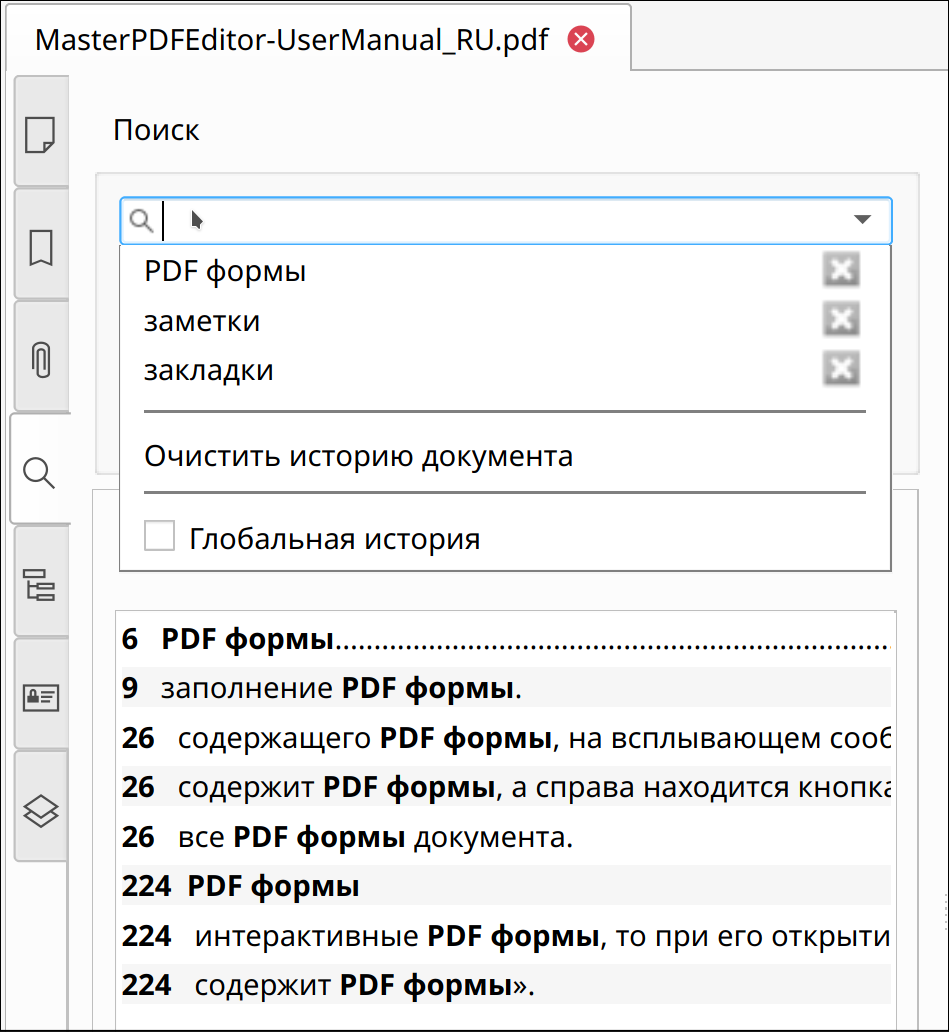The height and width of the screenshot is (1032, 949).
Task: Click inside the search text field
Action: tap(500, 220)
